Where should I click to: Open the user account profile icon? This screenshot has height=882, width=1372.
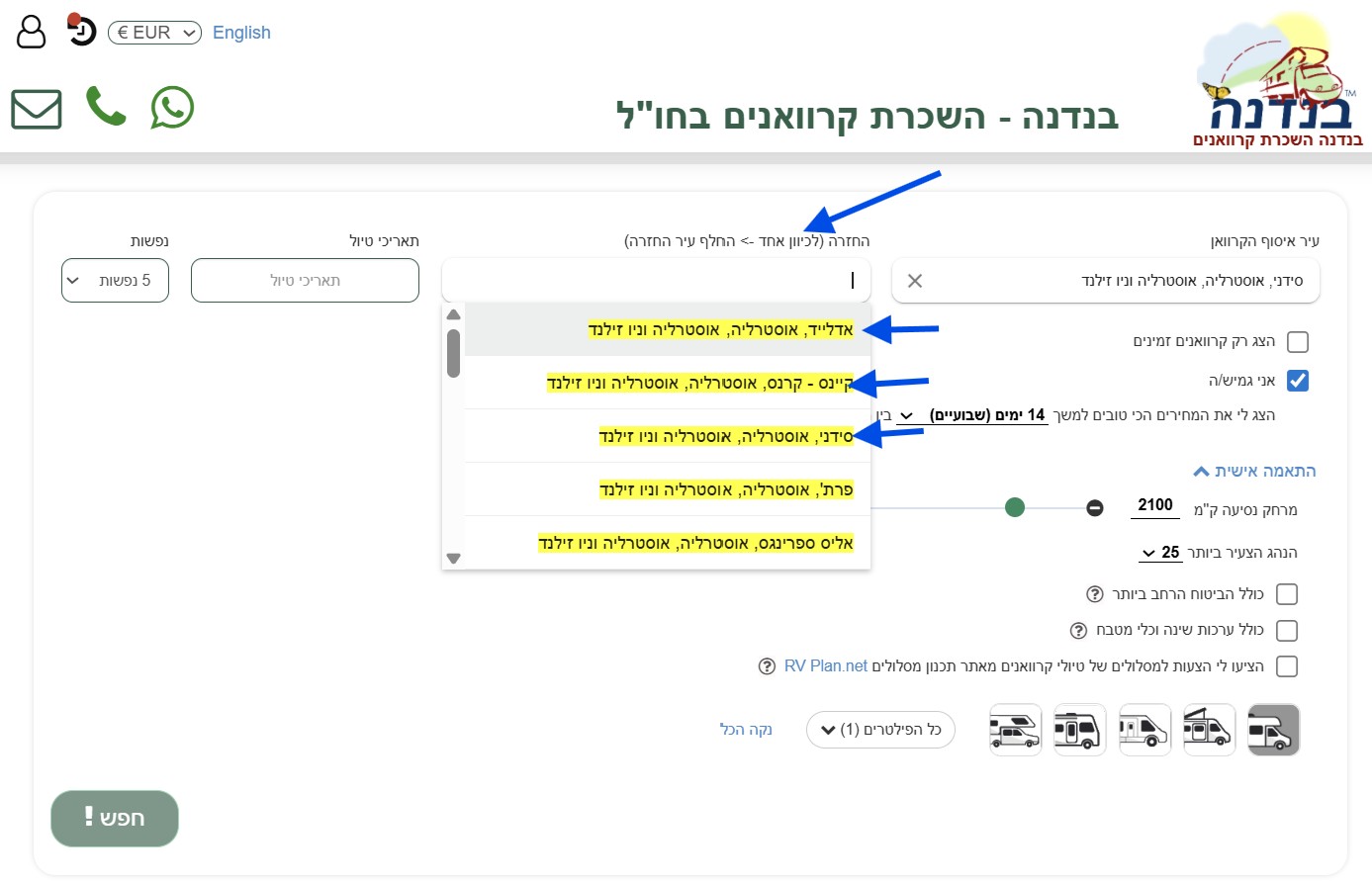(32, 32)
